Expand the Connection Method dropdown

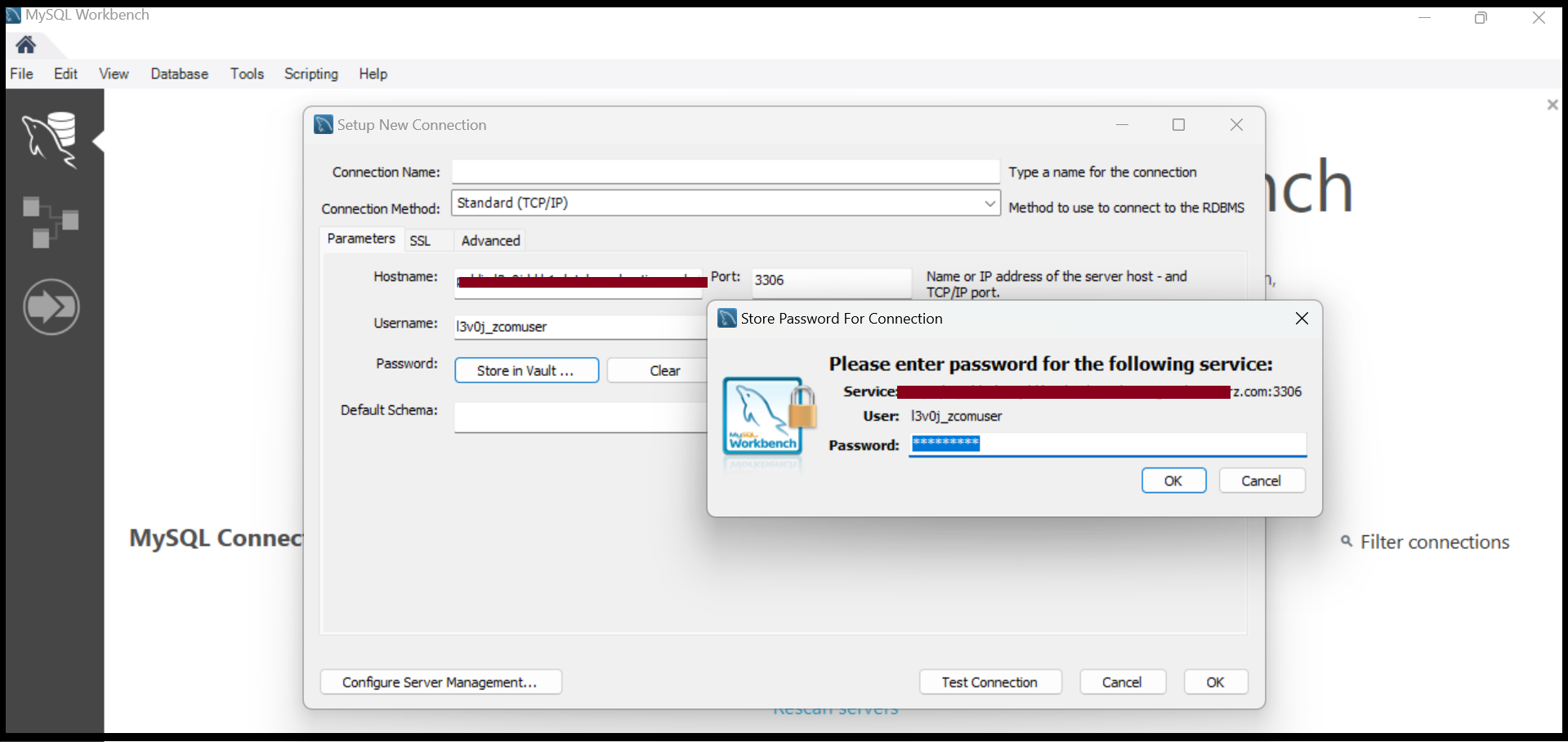pos(989,203)
